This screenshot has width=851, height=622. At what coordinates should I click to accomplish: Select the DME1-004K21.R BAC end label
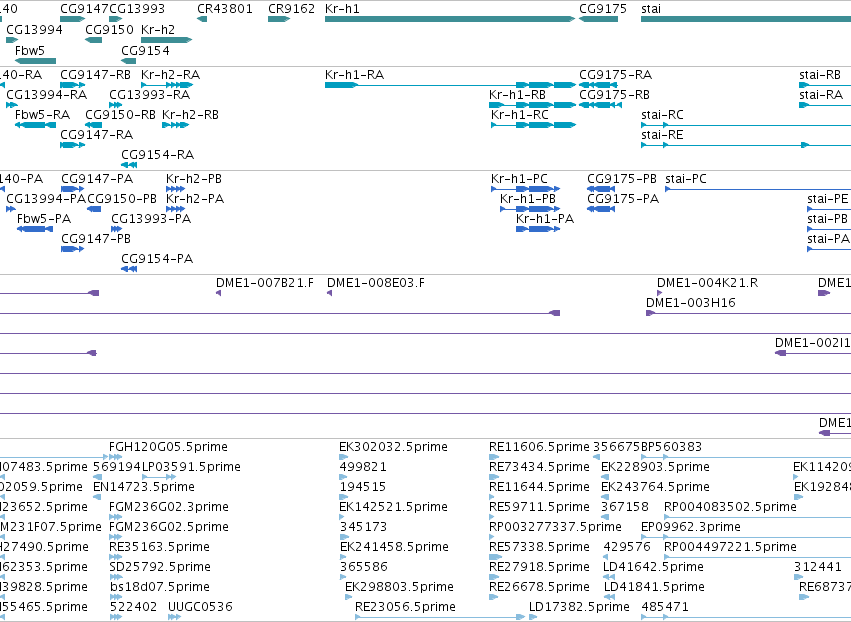click(708, 283)
